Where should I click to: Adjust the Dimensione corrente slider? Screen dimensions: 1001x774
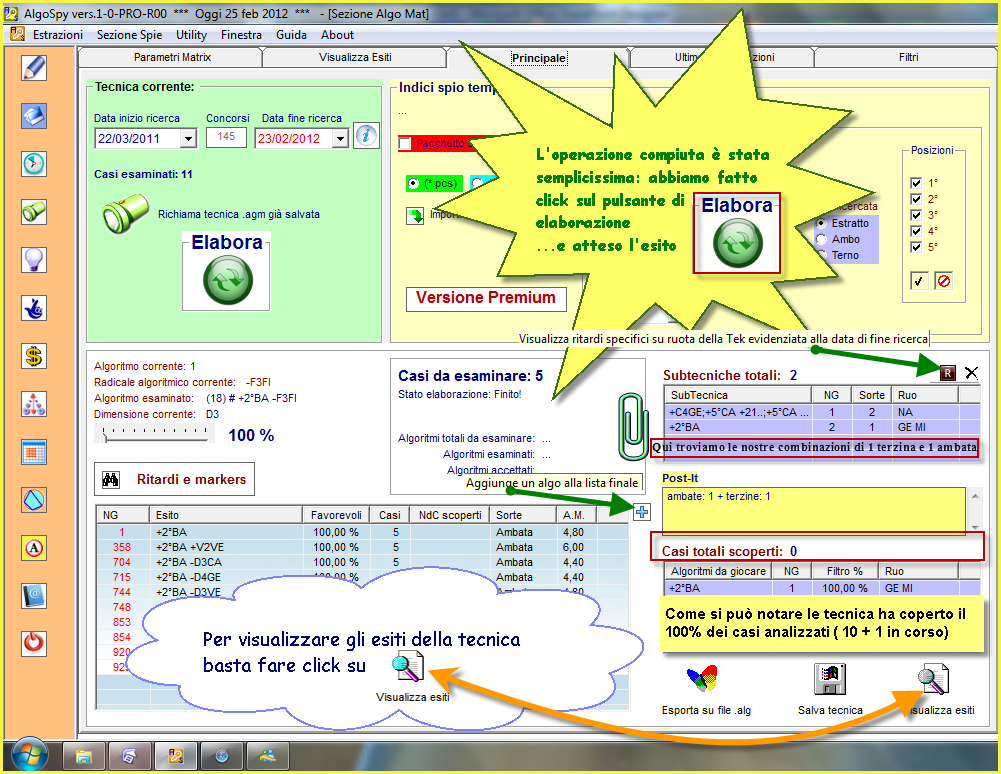155,434
